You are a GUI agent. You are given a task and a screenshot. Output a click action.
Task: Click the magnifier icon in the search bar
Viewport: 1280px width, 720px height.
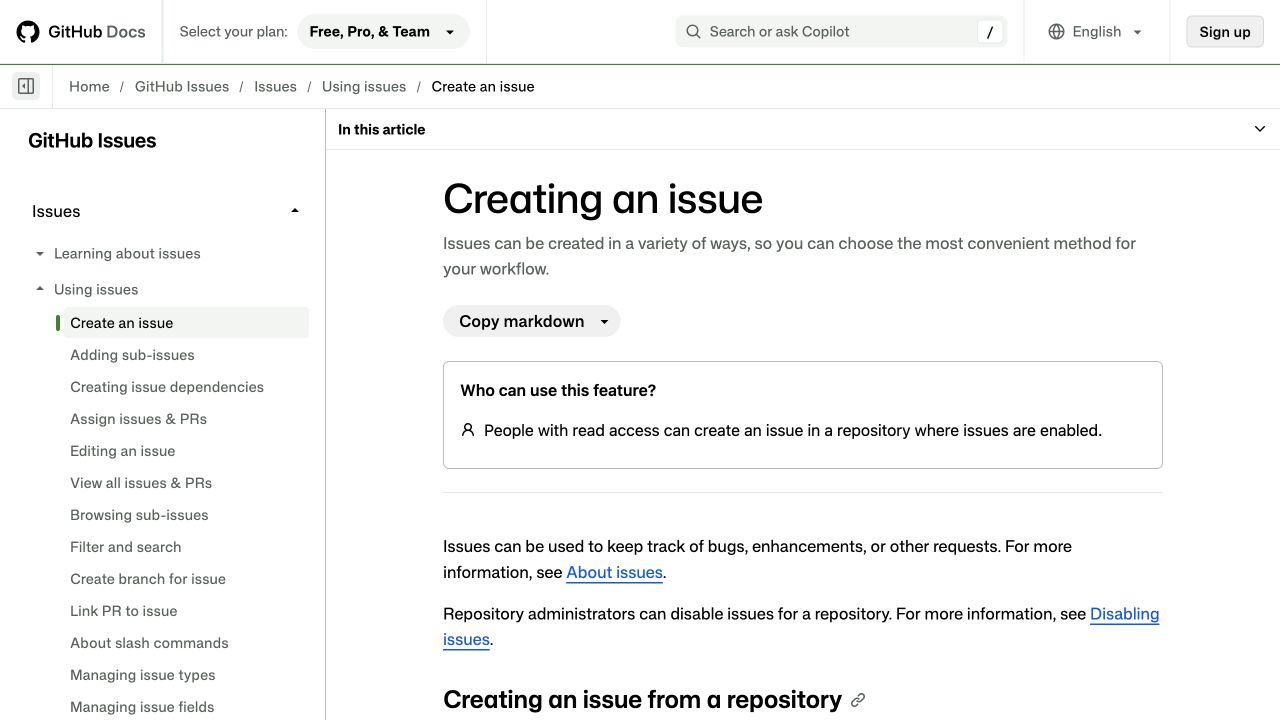[693, 32]
